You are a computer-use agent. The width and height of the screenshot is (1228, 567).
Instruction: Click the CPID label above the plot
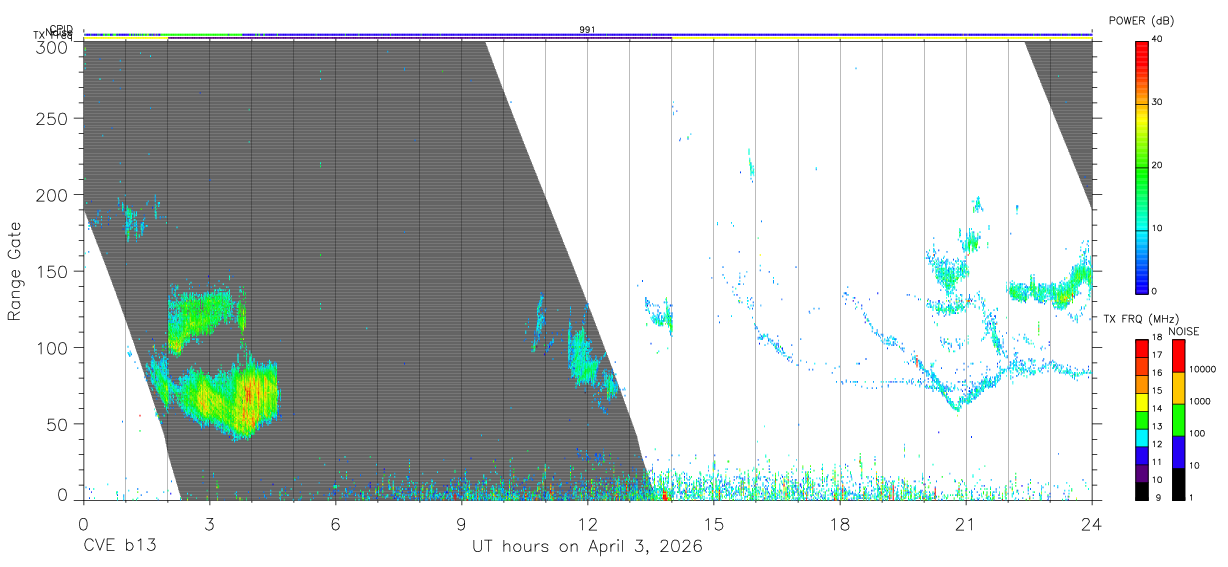pyautogui.click(x=61, y=29)
